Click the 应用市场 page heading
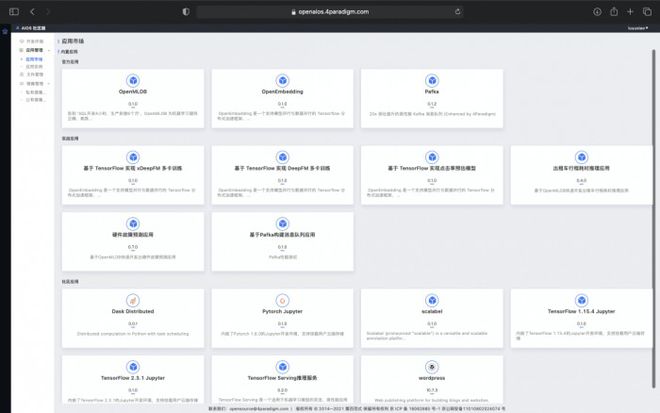The height and width of the screenshot is (413, 660). coord(73,41)
